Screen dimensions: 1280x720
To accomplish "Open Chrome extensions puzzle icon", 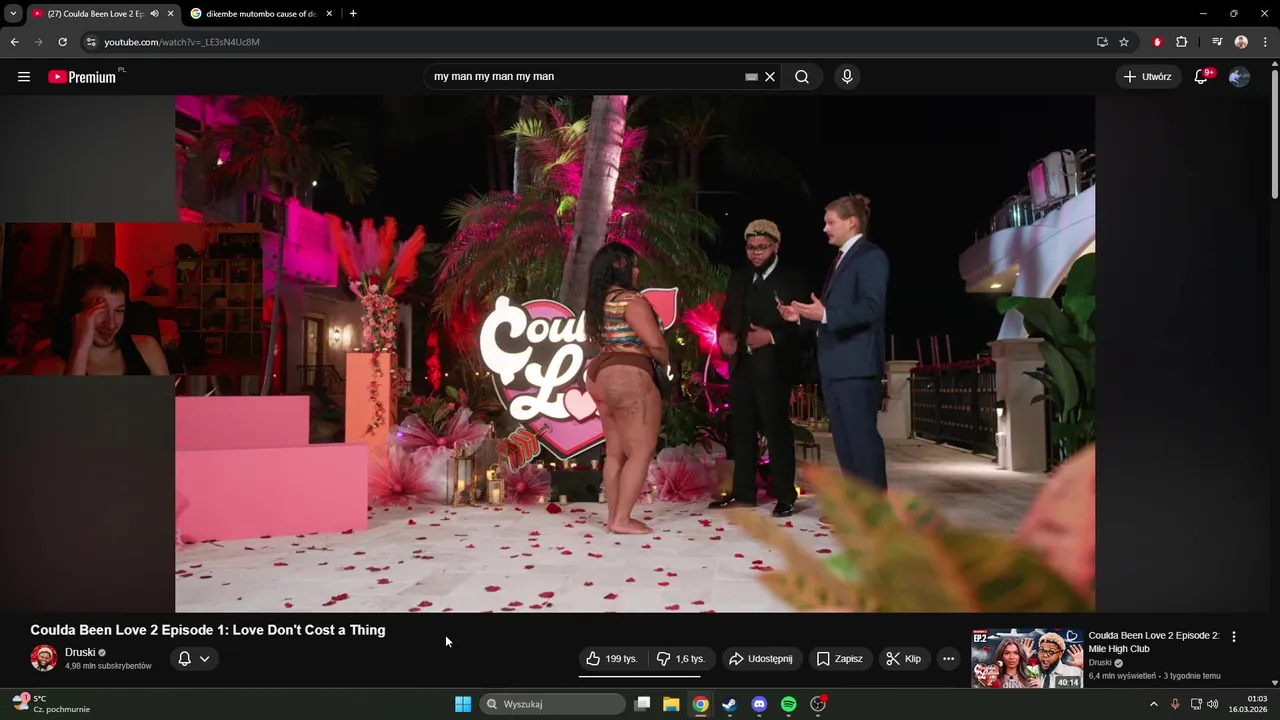I will 1181,42.
